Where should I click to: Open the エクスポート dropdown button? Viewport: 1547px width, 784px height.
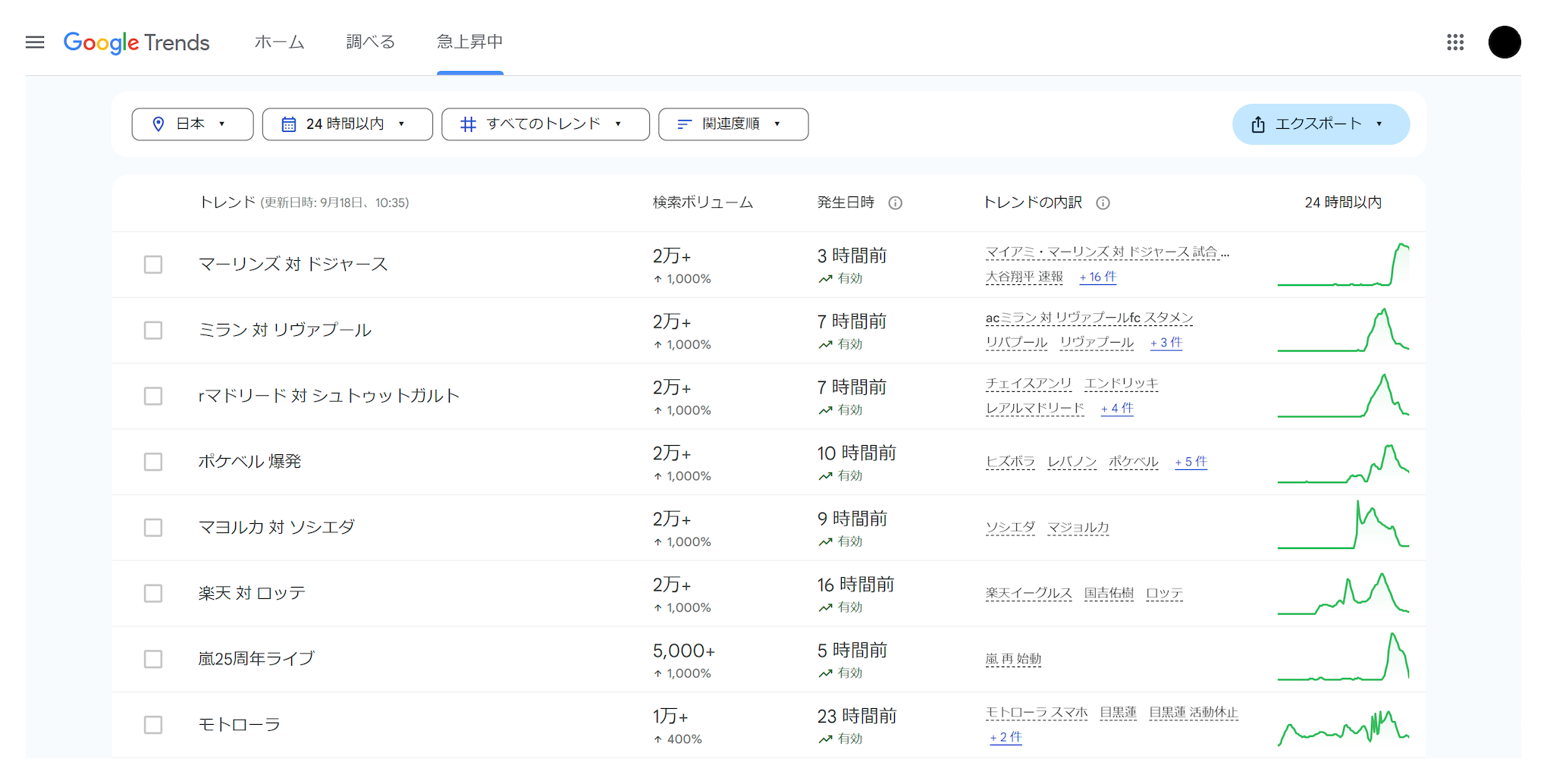click(x=1321, y=124)
